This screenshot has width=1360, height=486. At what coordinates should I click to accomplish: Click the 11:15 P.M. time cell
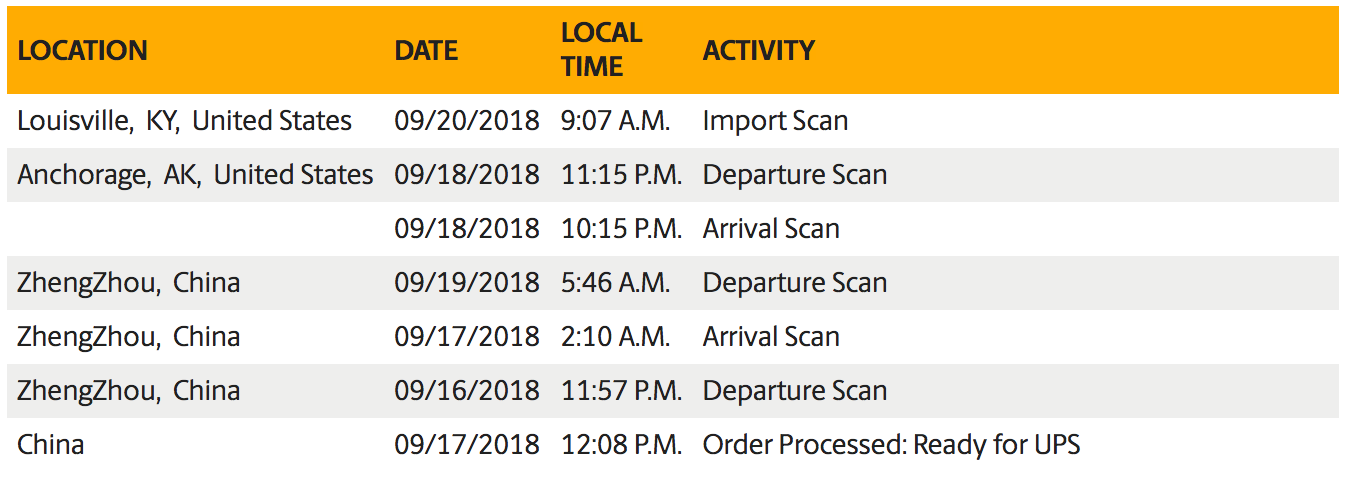(x=621, y=175)
